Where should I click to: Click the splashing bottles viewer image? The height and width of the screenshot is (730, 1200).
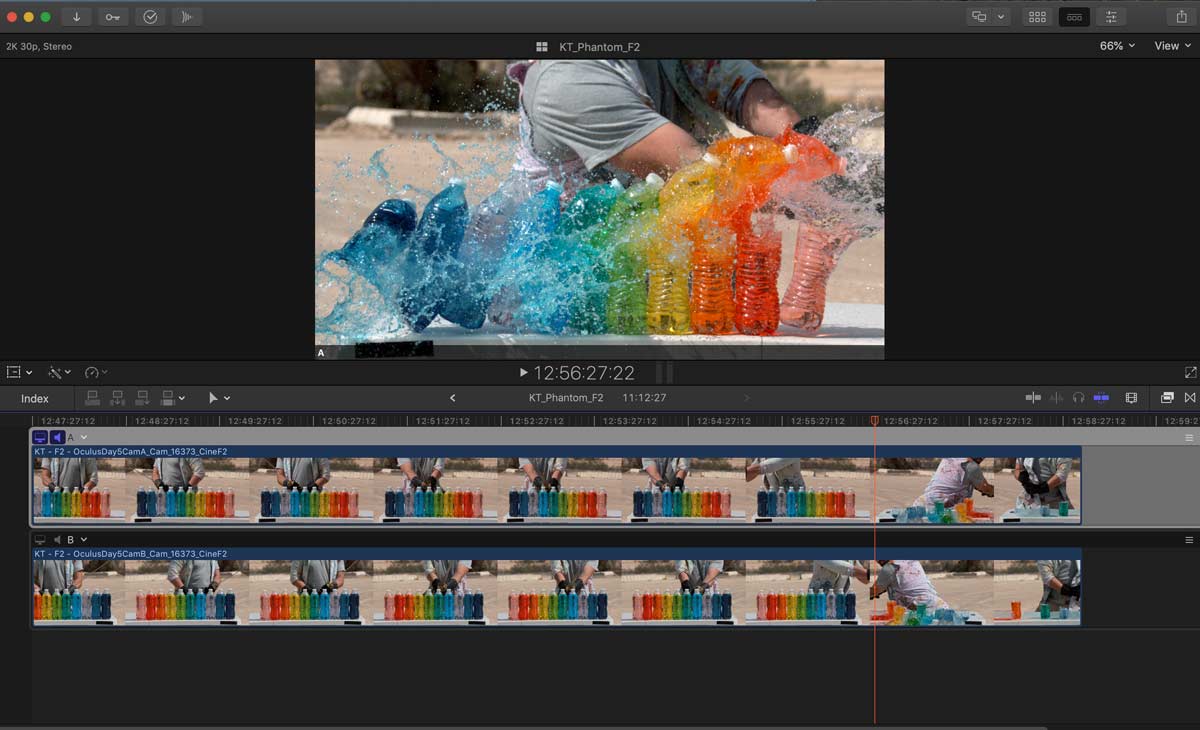(x=600, y=209)
